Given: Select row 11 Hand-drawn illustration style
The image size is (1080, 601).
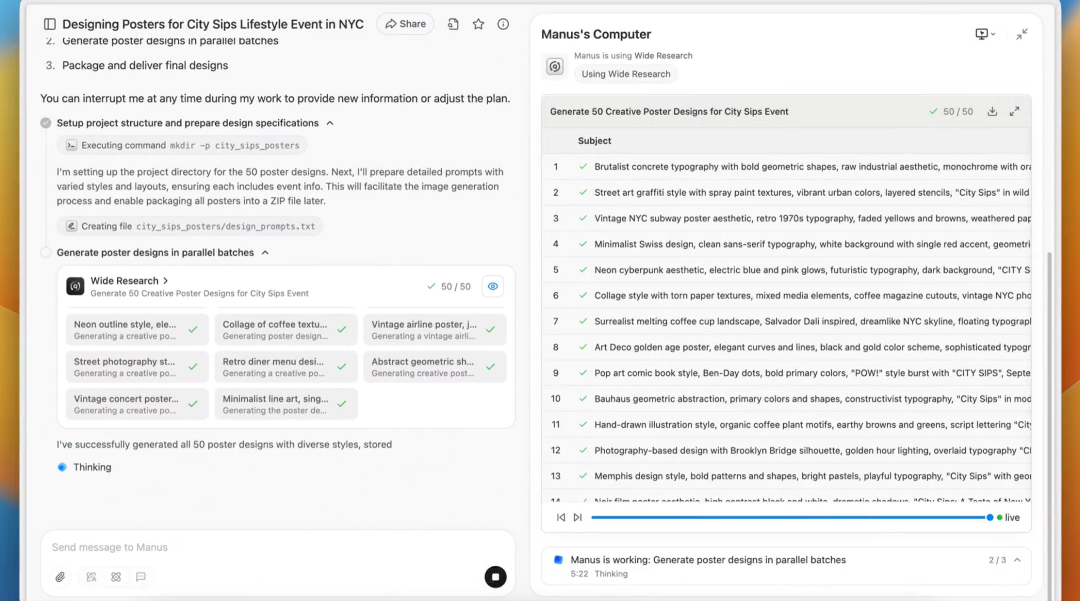Looking at the screenshot, I should (786, 425).
